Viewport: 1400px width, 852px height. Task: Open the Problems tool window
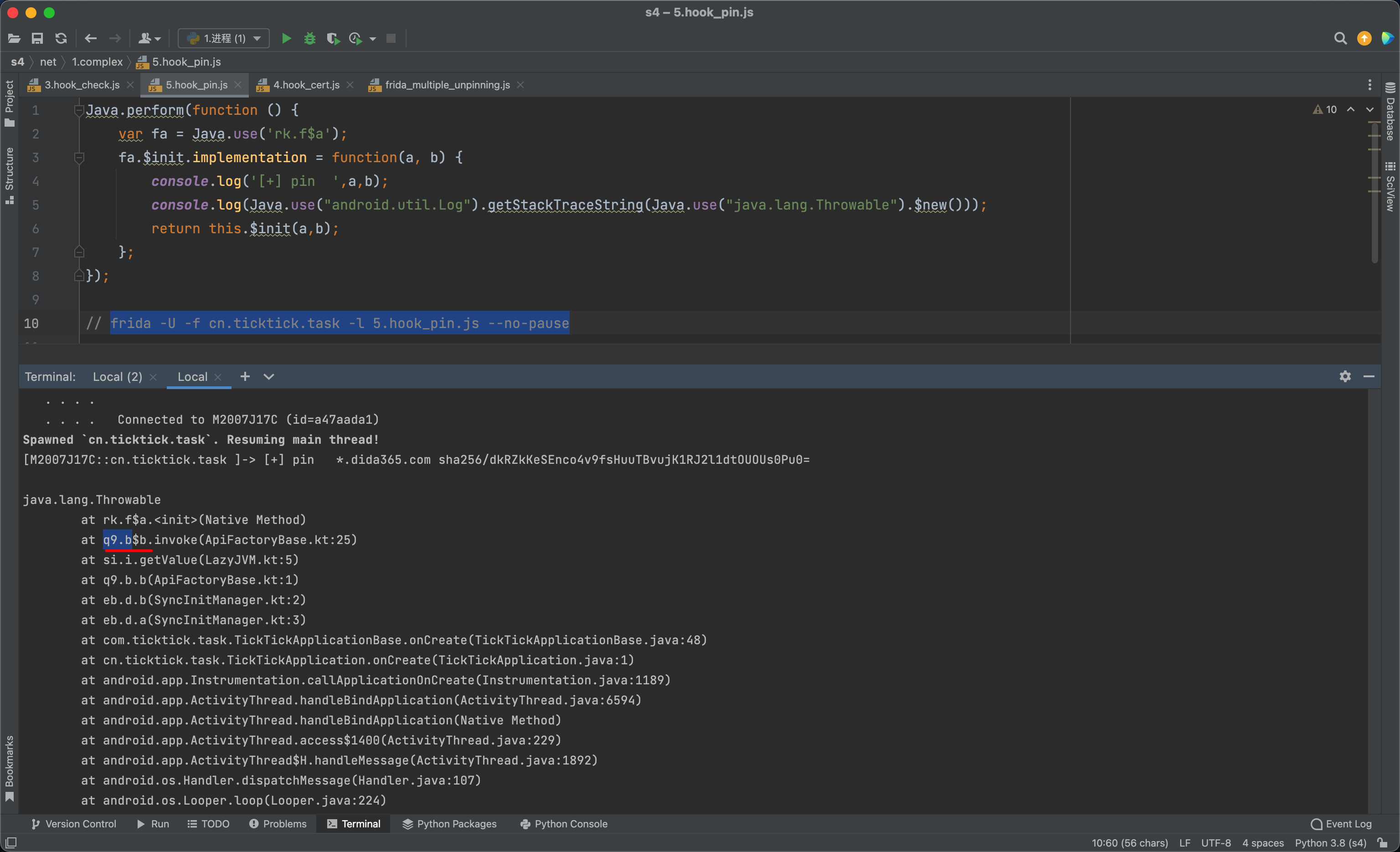[278, 824]
